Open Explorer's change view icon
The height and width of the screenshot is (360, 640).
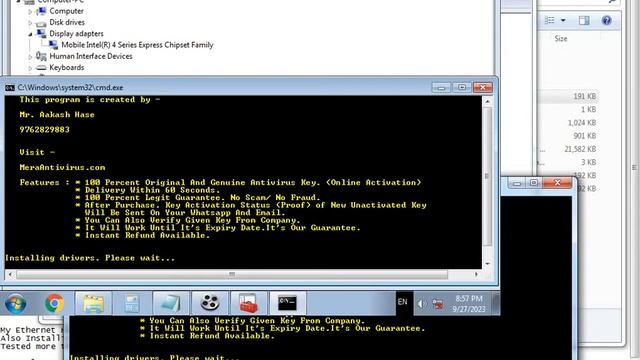550,20
